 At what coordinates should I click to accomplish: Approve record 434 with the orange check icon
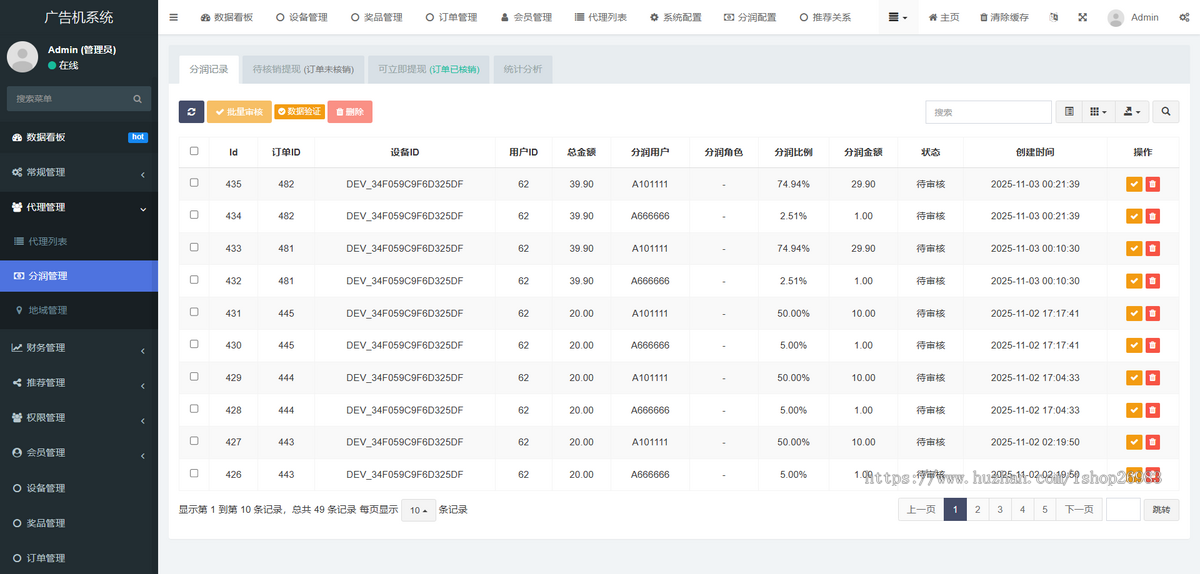click(x=1134, y=216)
